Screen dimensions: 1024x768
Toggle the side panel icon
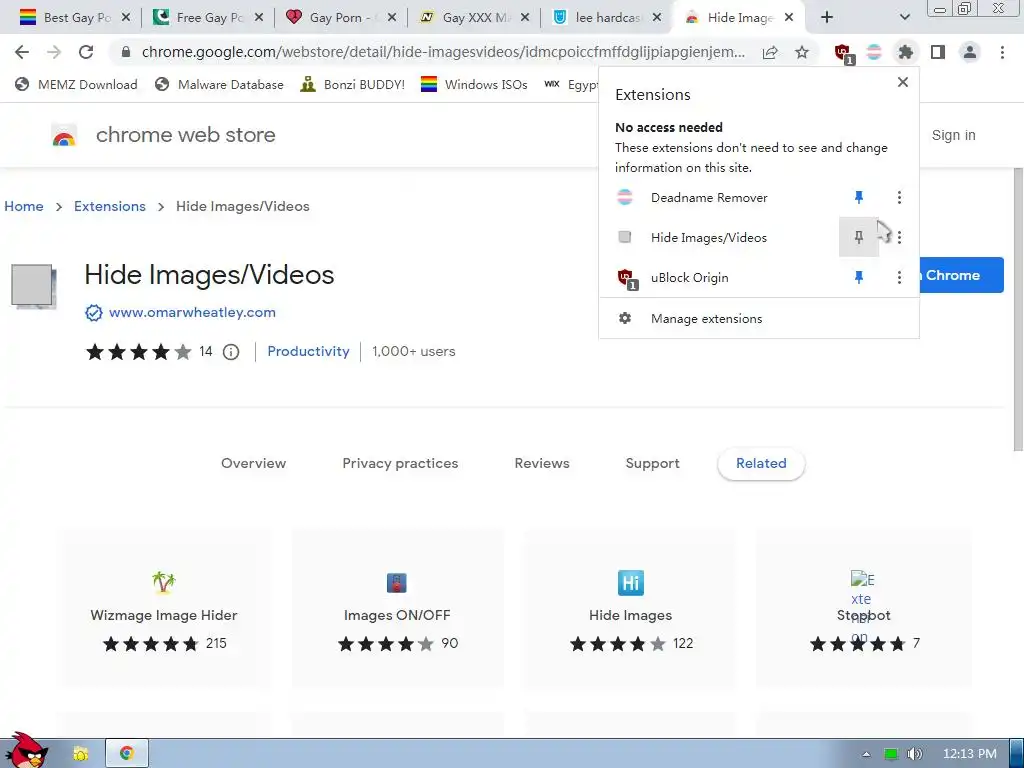coord(938,52)
